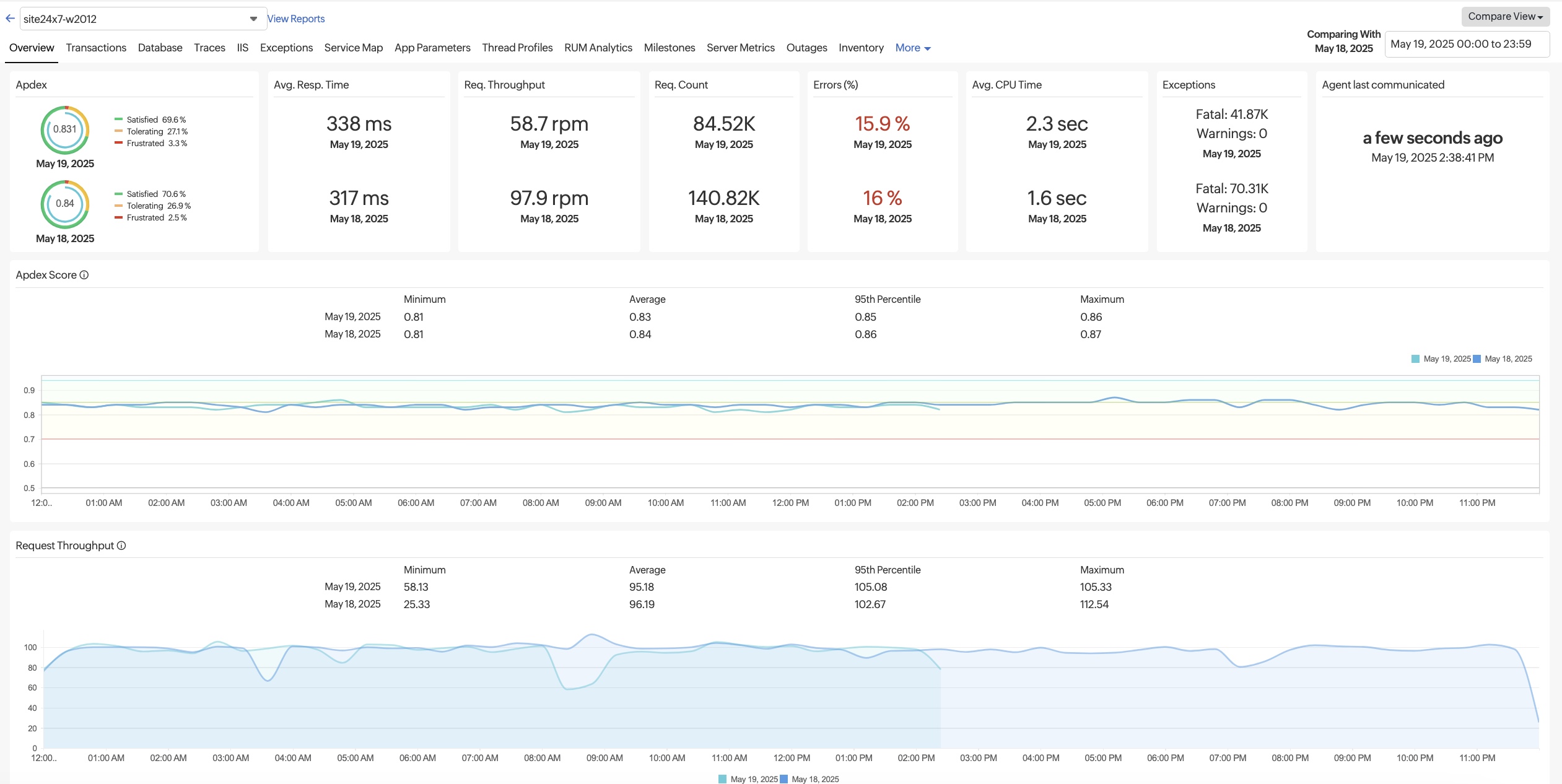The image size is (1562, 784).
Task: Open the RUM Analytics tab
Action: tap(597, 48)
